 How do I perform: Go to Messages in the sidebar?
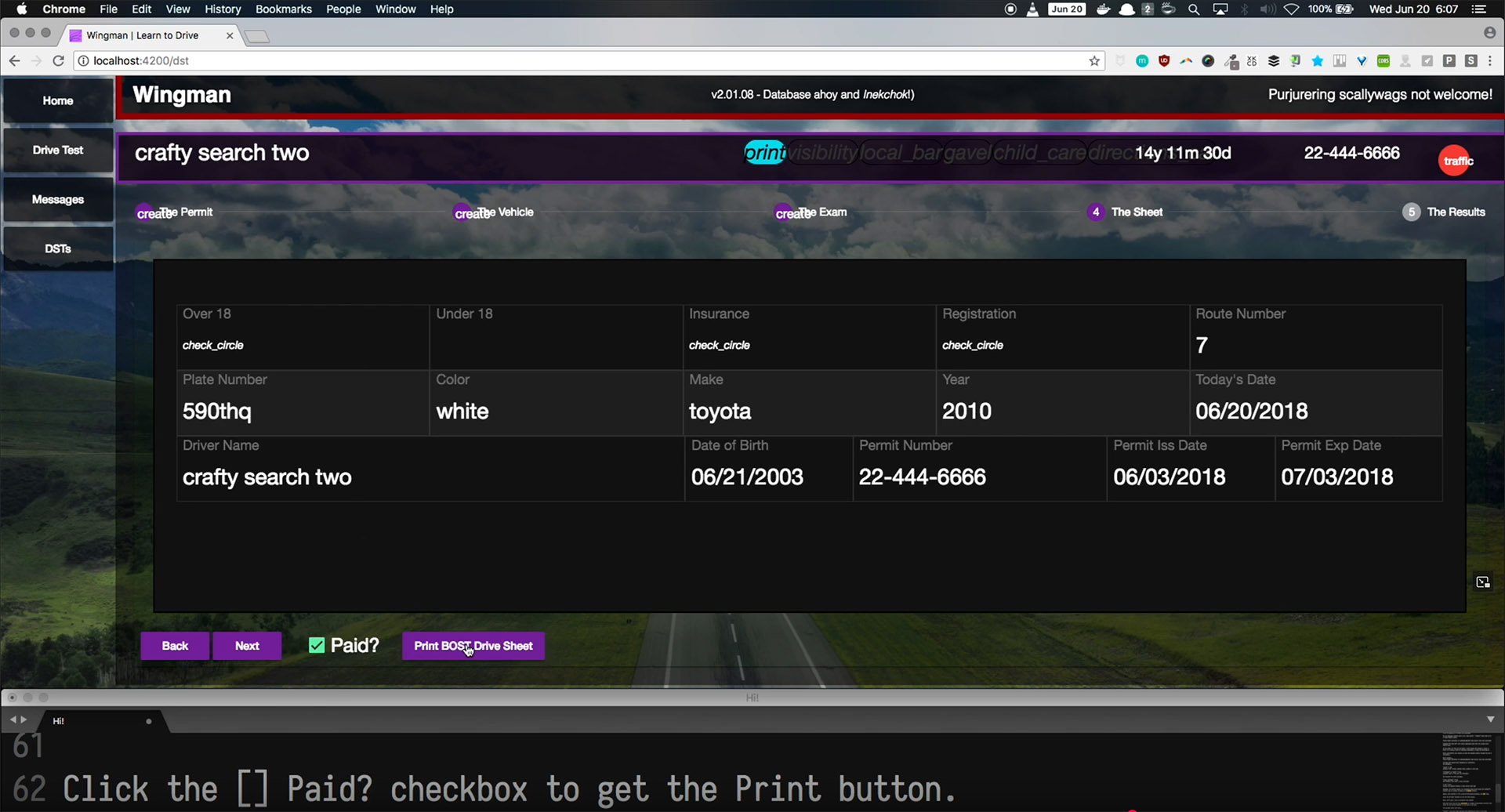coord(58,199)
